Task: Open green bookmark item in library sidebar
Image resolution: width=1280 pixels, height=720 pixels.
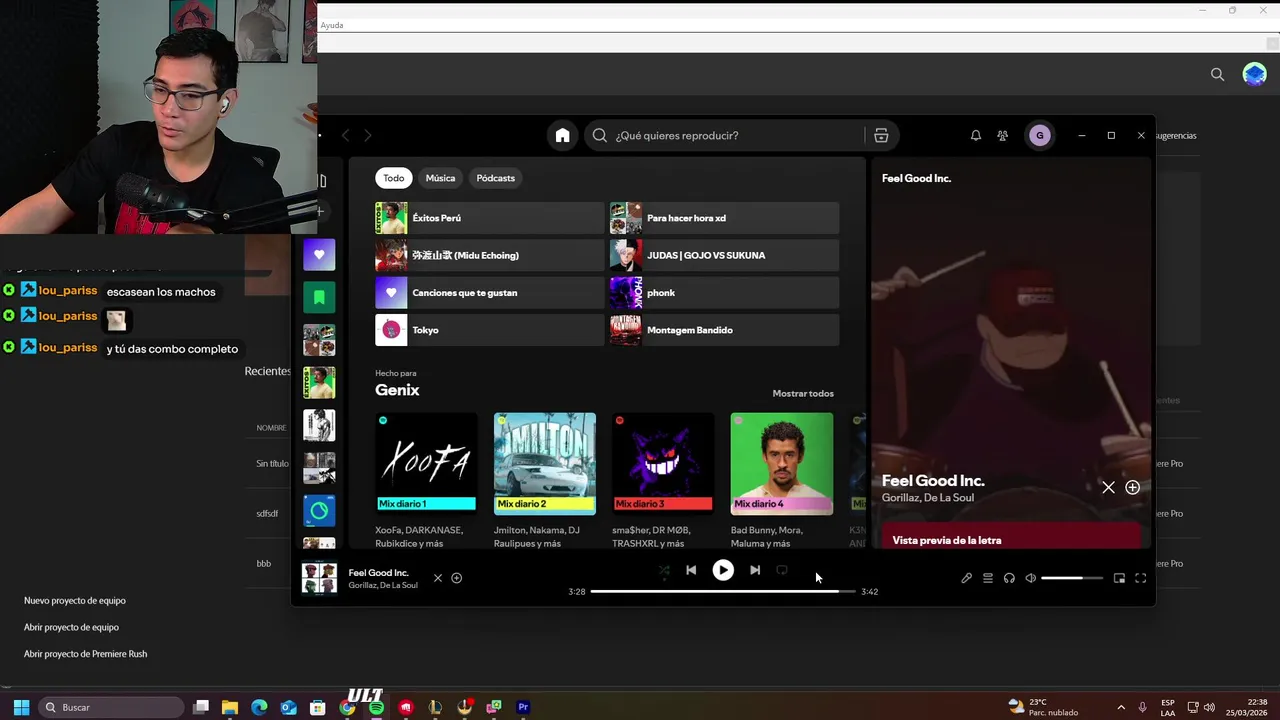Action: (x=319, y=297)
